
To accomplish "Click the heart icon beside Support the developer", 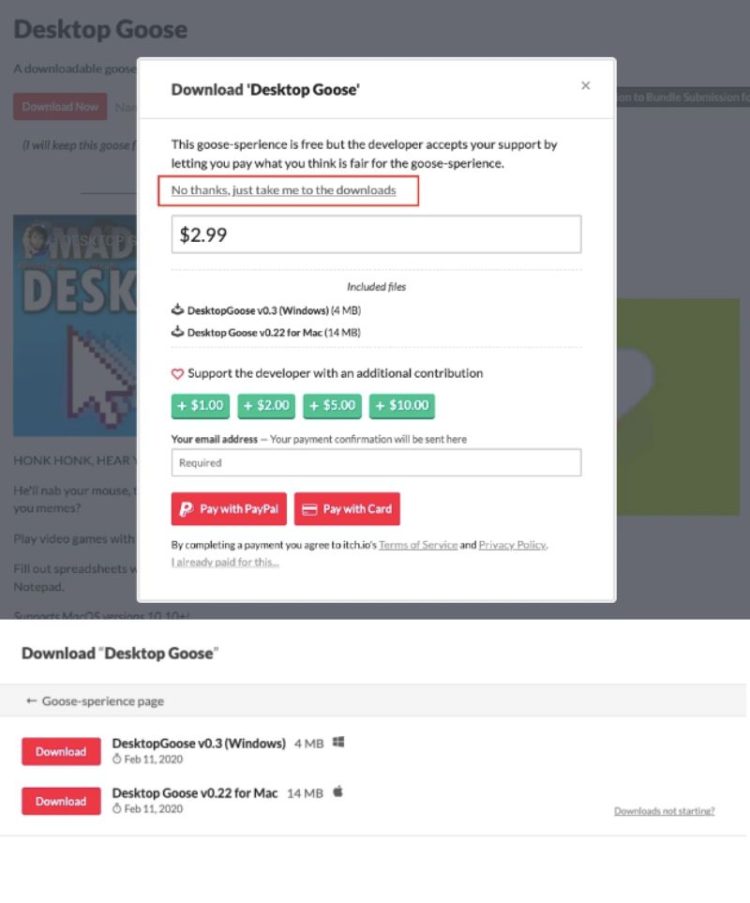I will [x=178, y=374].
